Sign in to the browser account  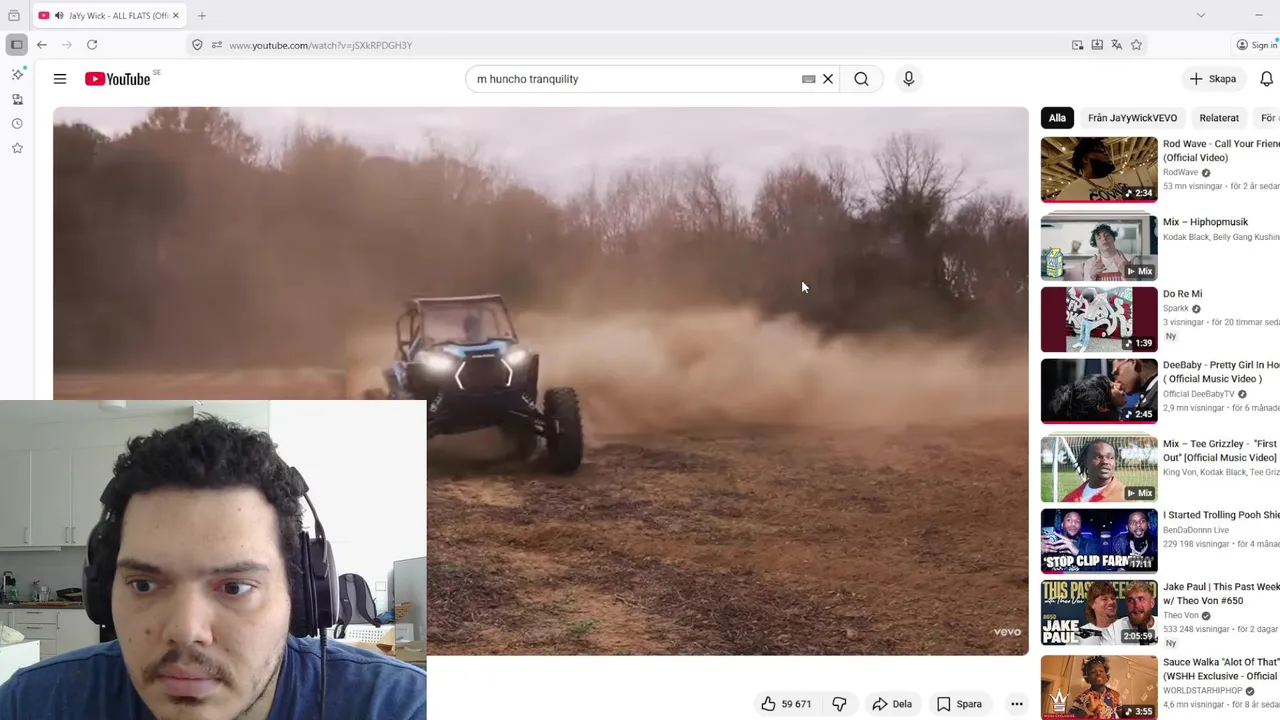pos(1256,45)
